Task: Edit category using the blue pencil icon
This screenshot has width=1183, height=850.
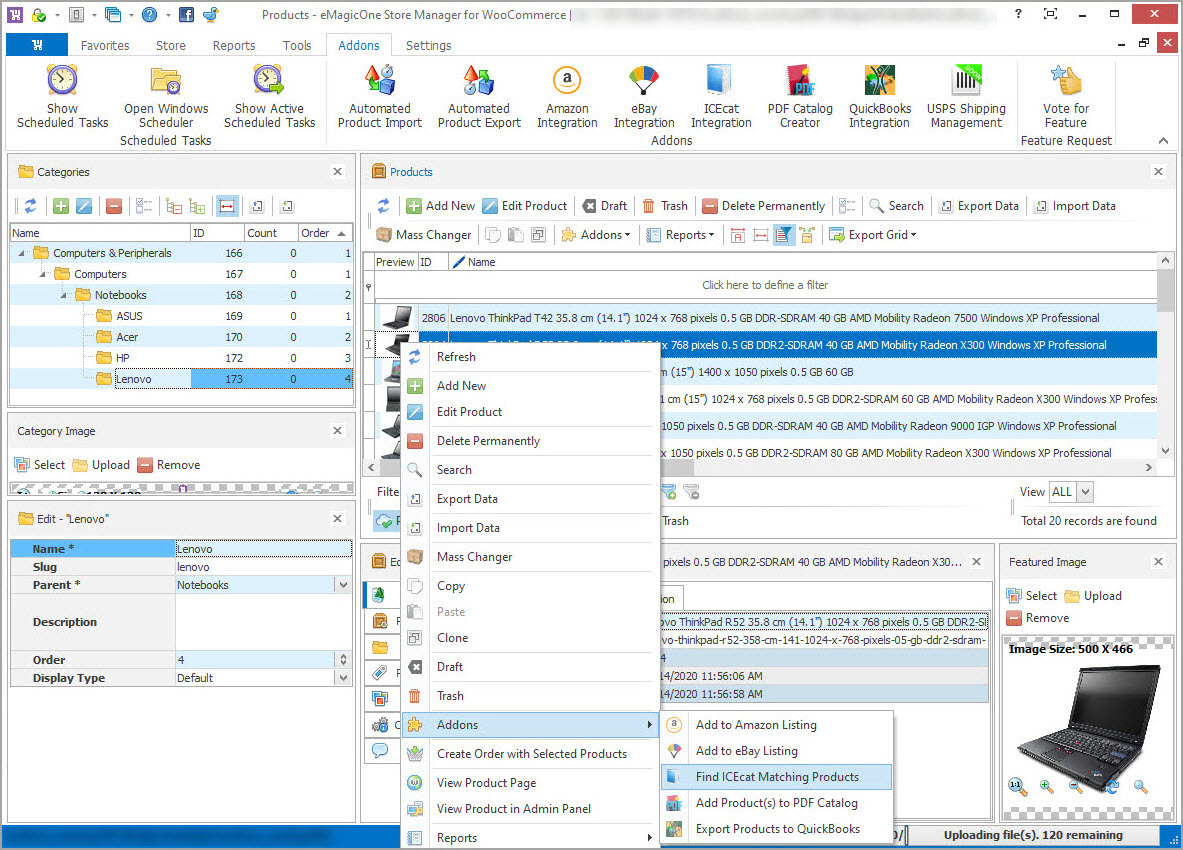Action: click(84, 206)
